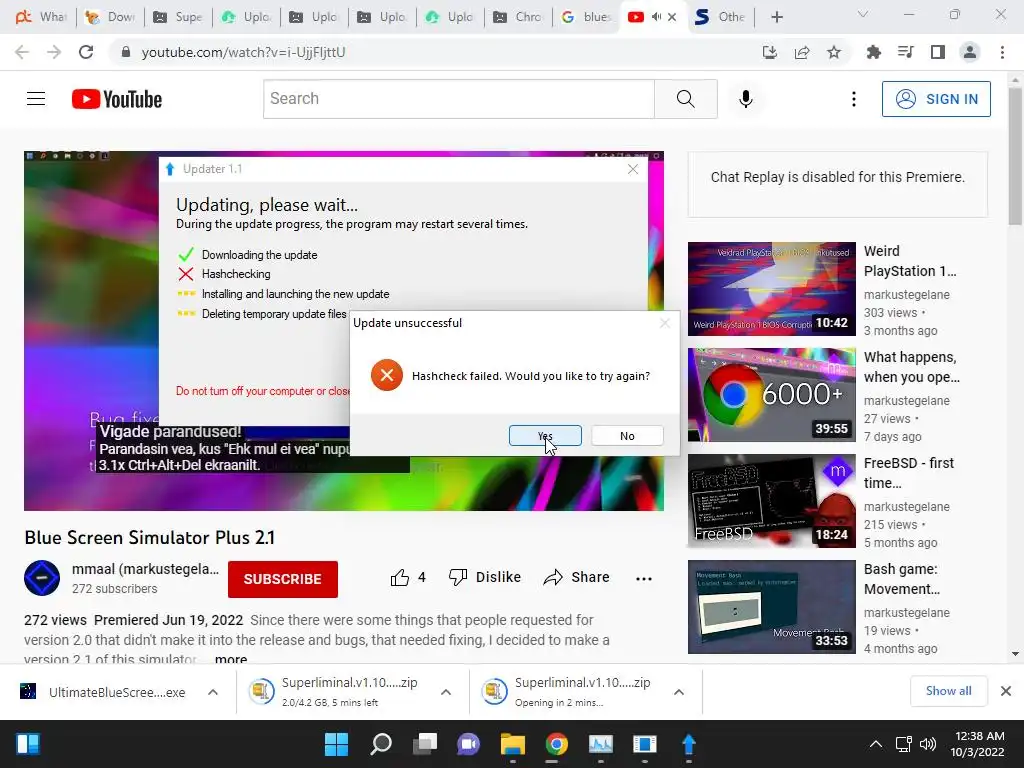The image size is (1024, 768).
Task: Open the Chrome profile avatar
Action: pos(970,52)
